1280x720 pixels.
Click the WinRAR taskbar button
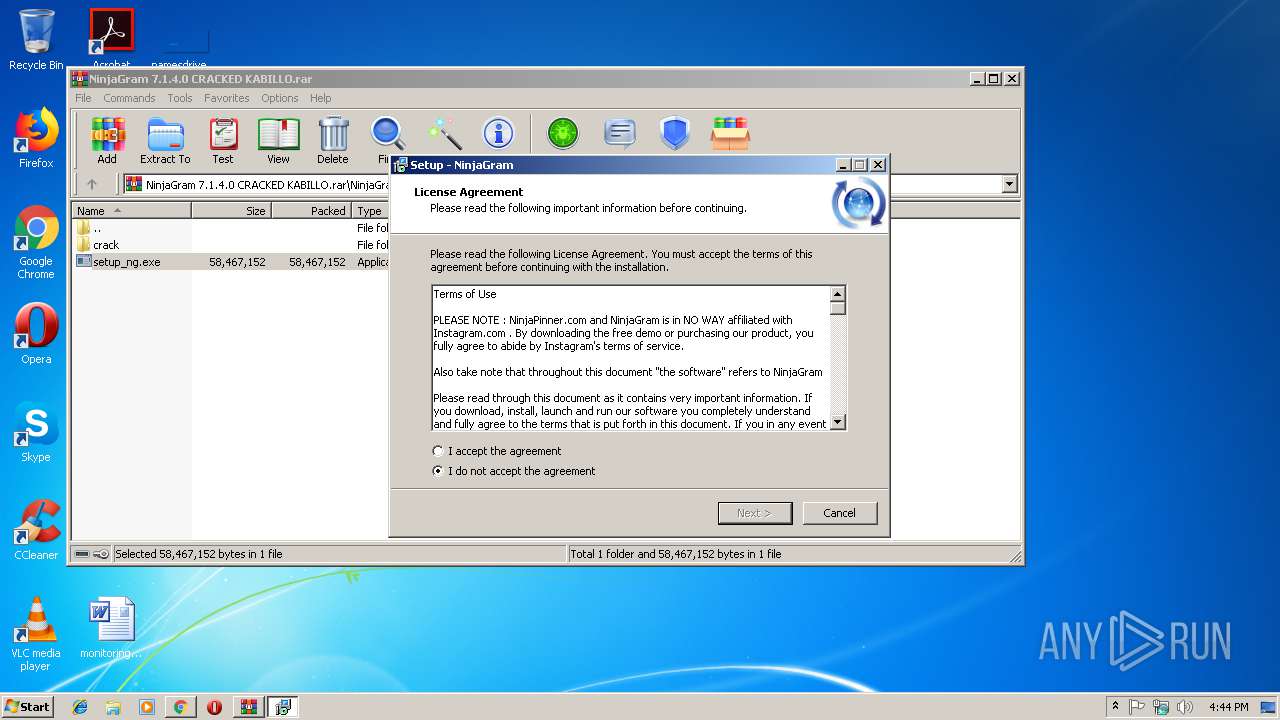point(248,707)
